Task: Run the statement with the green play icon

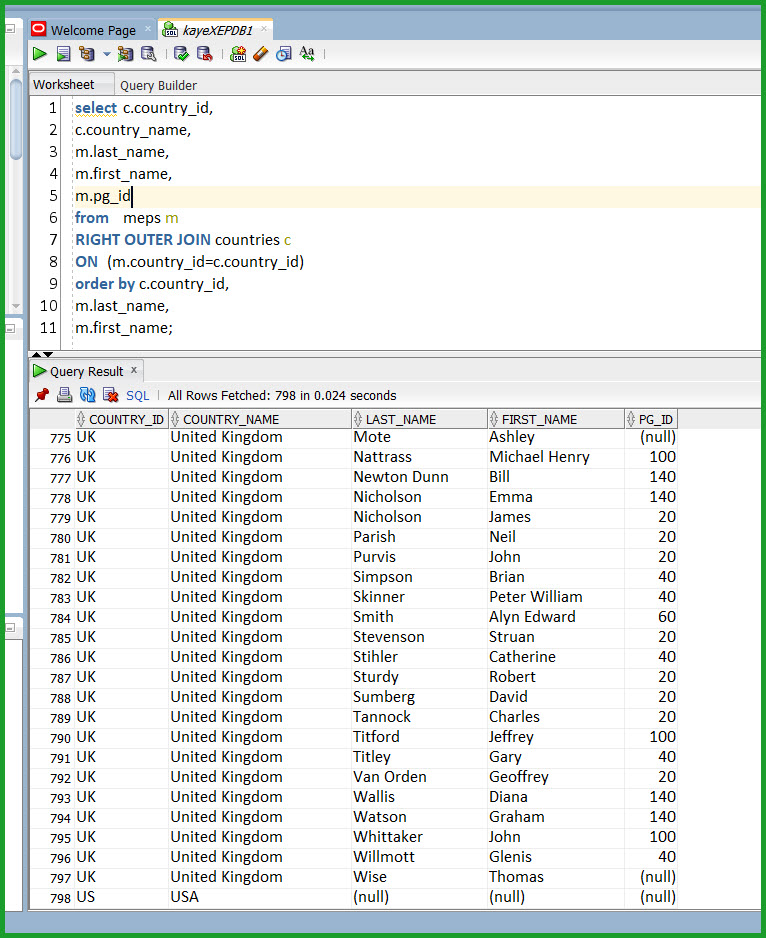Action: [x=39, y=54]
